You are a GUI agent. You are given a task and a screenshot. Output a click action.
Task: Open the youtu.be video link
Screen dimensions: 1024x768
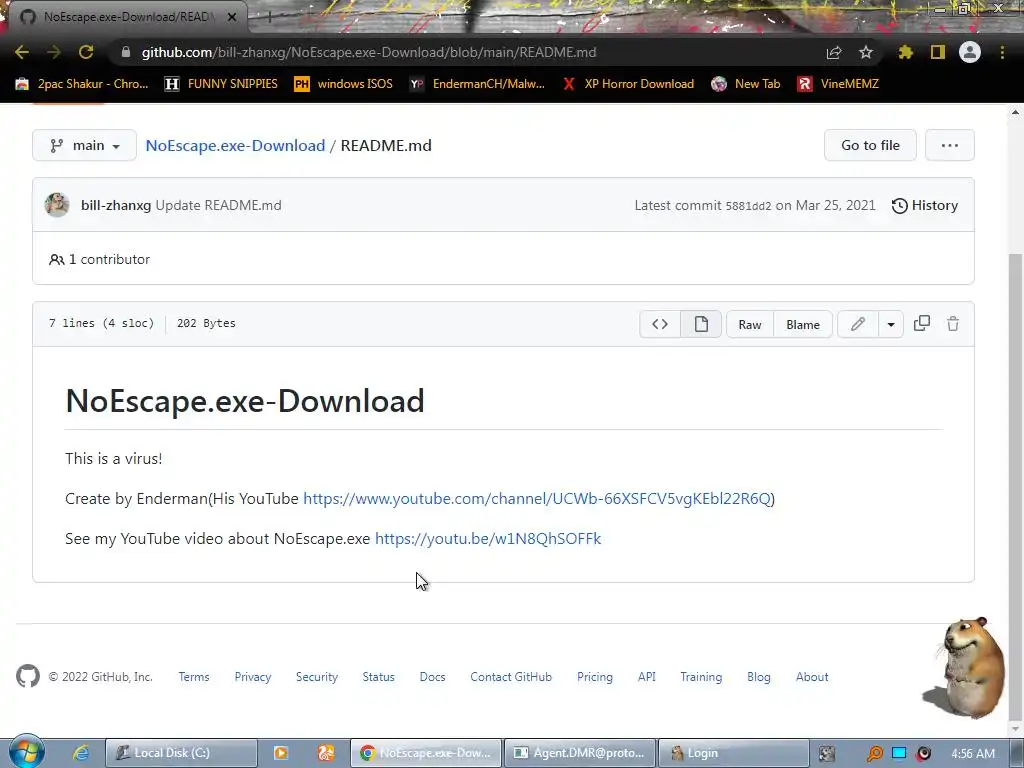pyautogui.click(x=488, y=538)
